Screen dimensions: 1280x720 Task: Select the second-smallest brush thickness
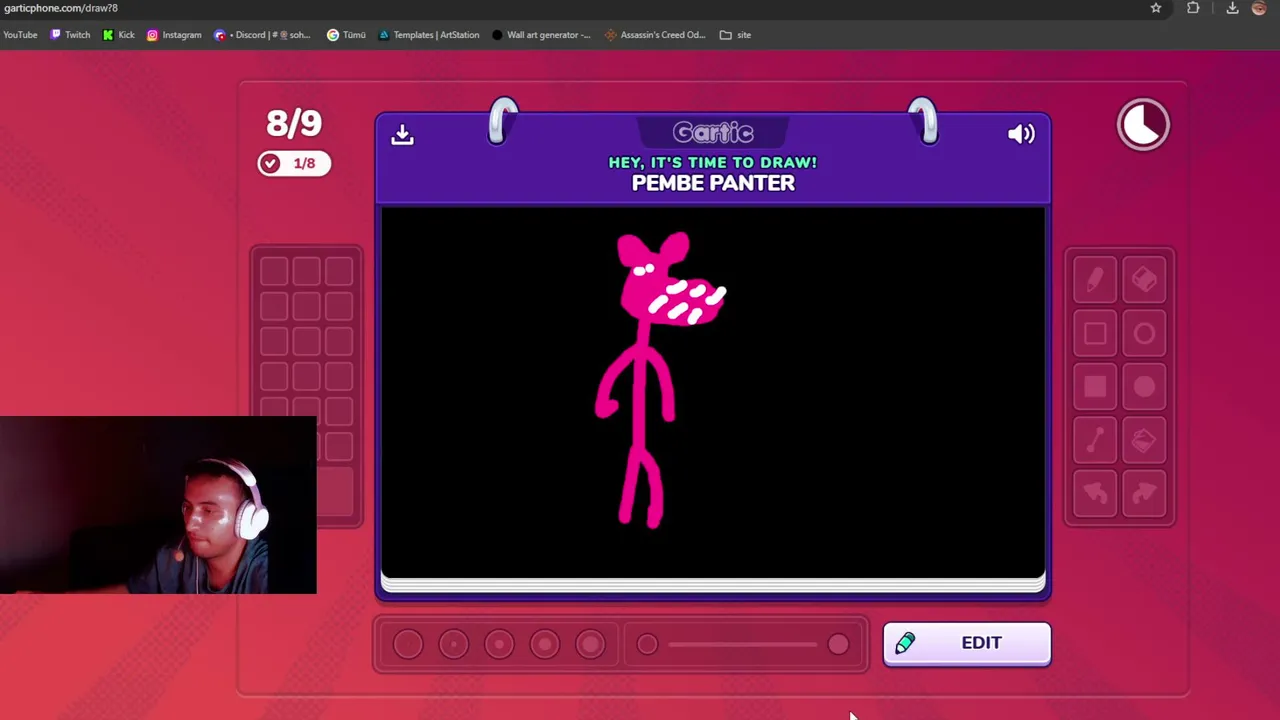coord(454,644)
